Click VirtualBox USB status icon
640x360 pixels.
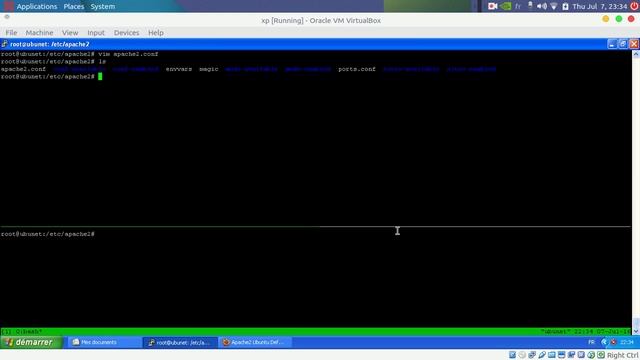(x=542, y=355)
